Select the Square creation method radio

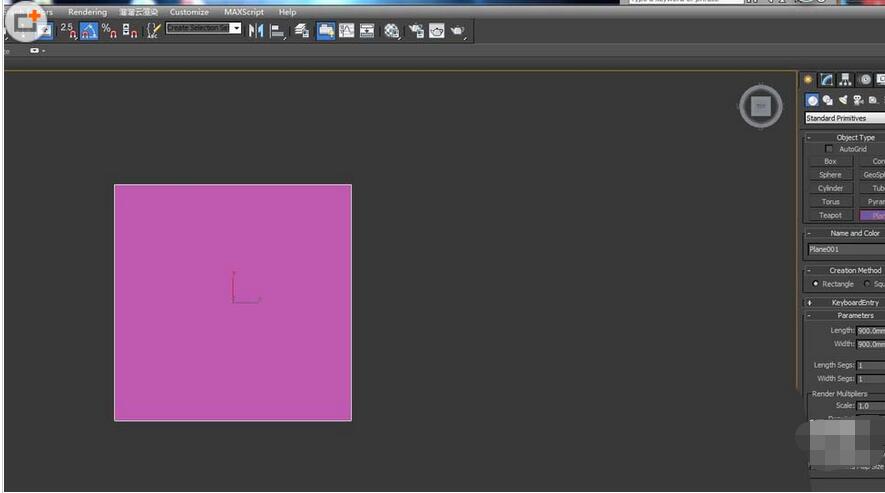pos(868,284)
